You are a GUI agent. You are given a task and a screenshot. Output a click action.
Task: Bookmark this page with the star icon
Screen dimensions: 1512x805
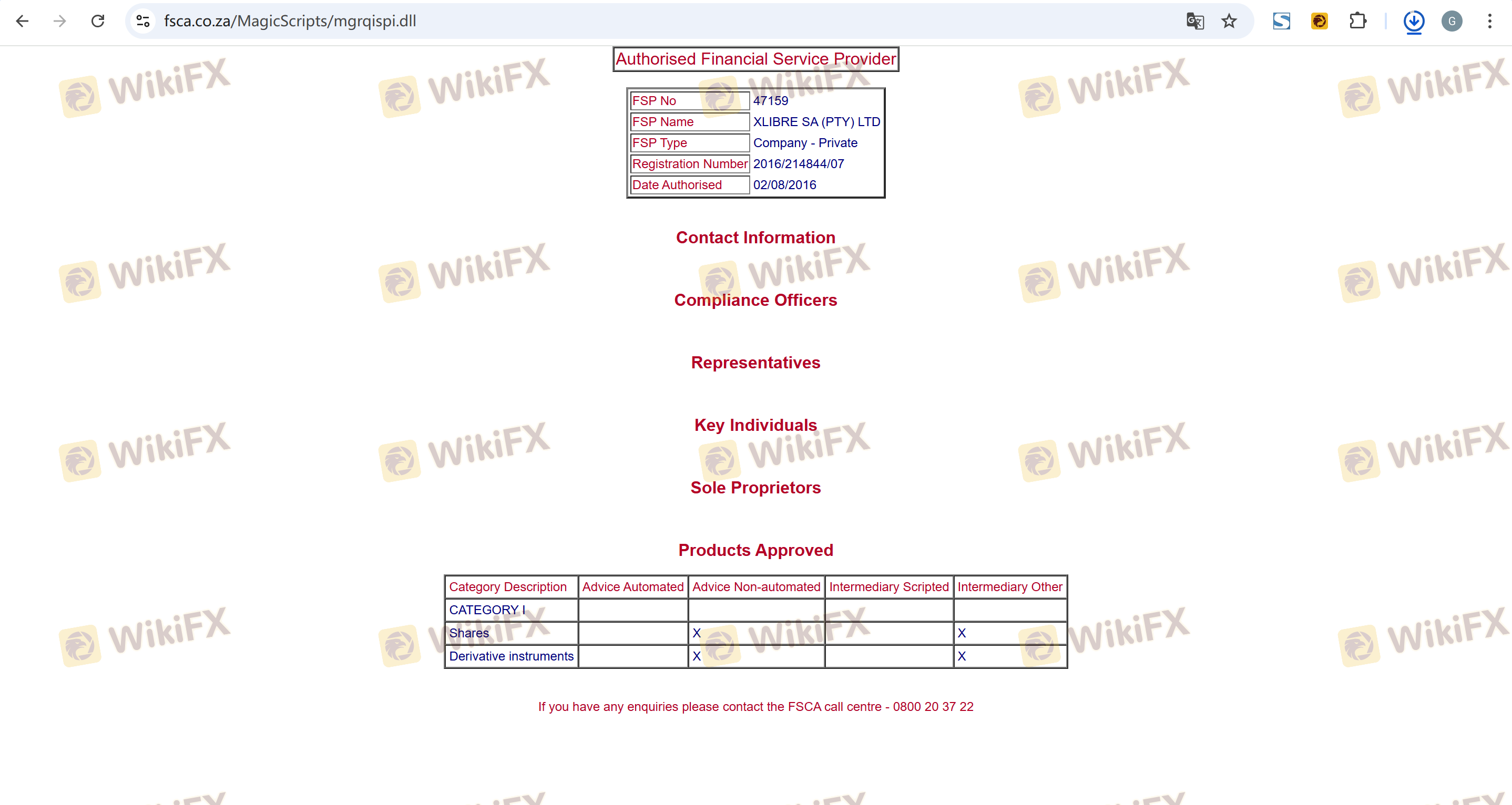(1229, 21)
